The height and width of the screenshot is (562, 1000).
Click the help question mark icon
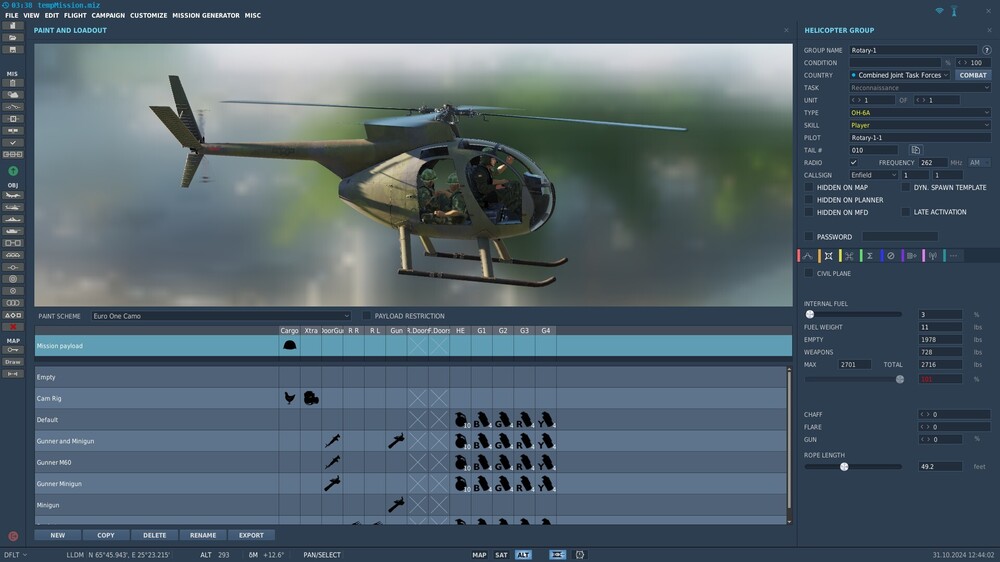[987, 50]
